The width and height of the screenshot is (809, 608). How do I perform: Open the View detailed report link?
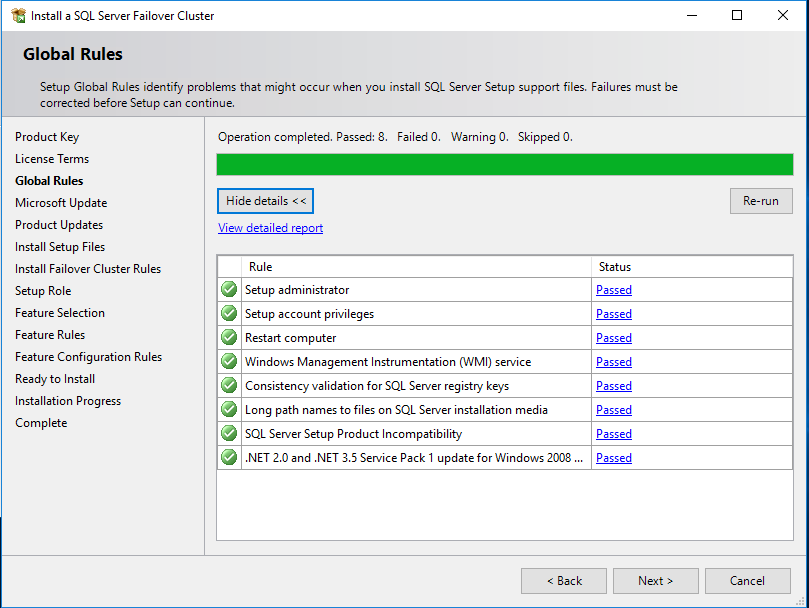[x=270, y=228]
